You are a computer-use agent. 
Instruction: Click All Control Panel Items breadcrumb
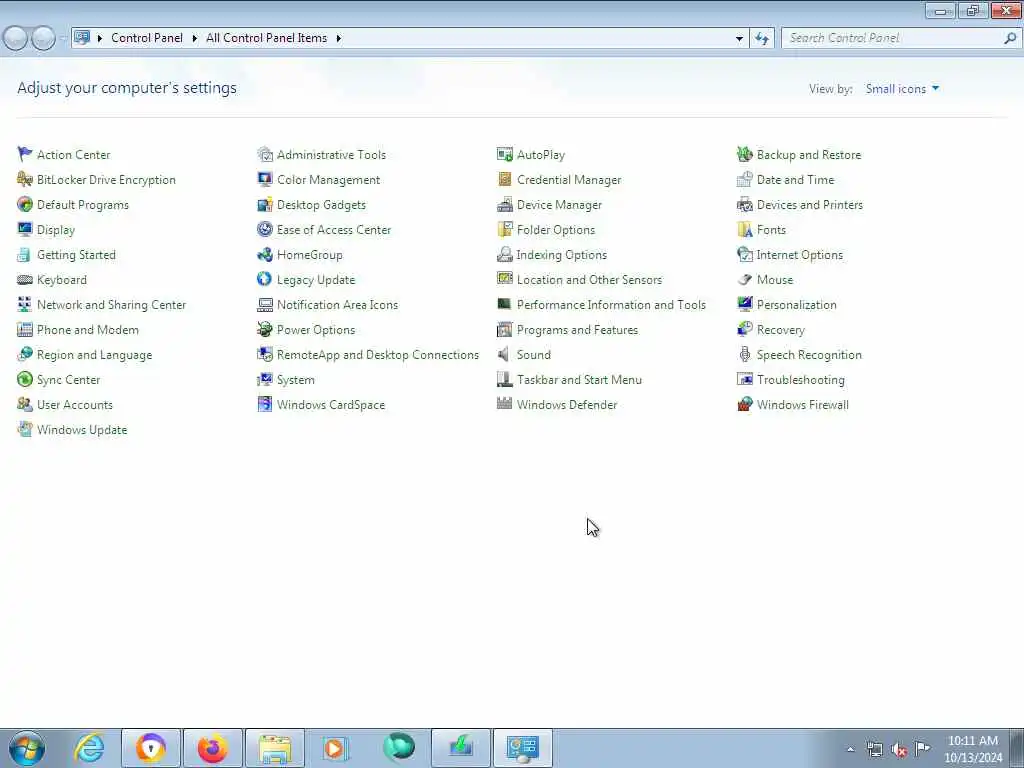(266, 38)
